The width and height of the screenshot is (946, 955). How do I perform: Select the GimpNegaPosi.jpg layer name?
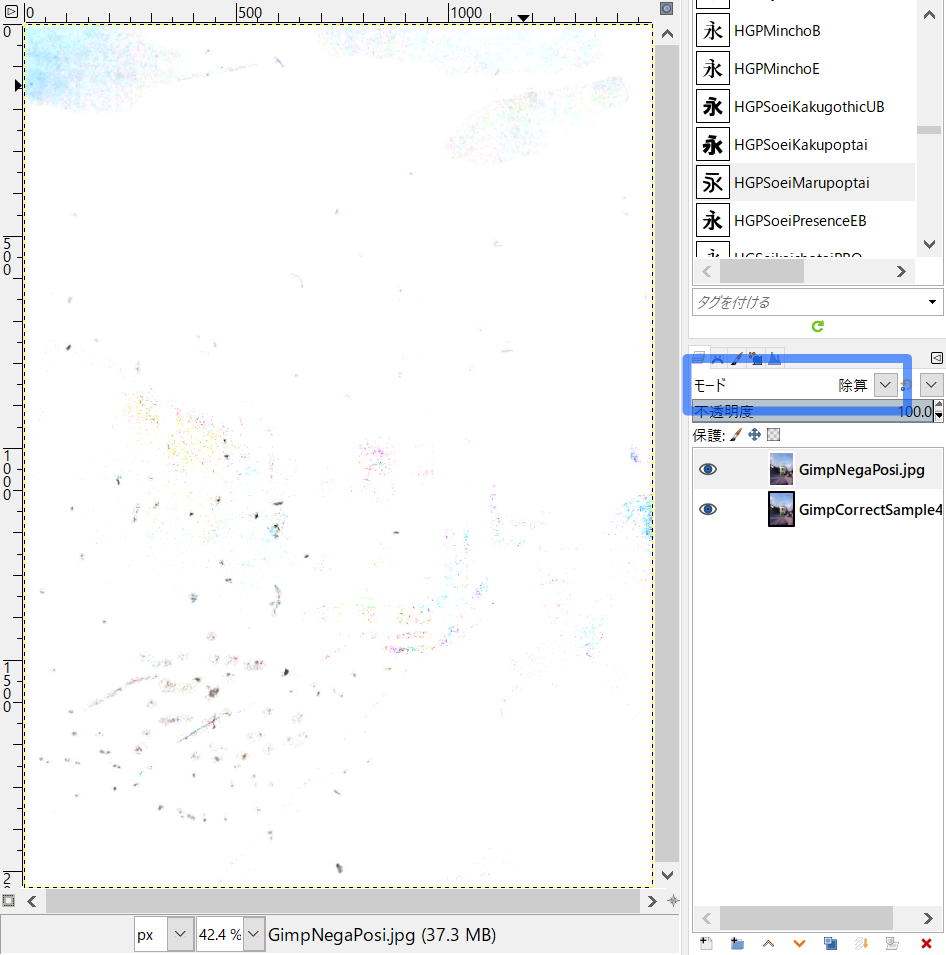(x=861, y=470)
